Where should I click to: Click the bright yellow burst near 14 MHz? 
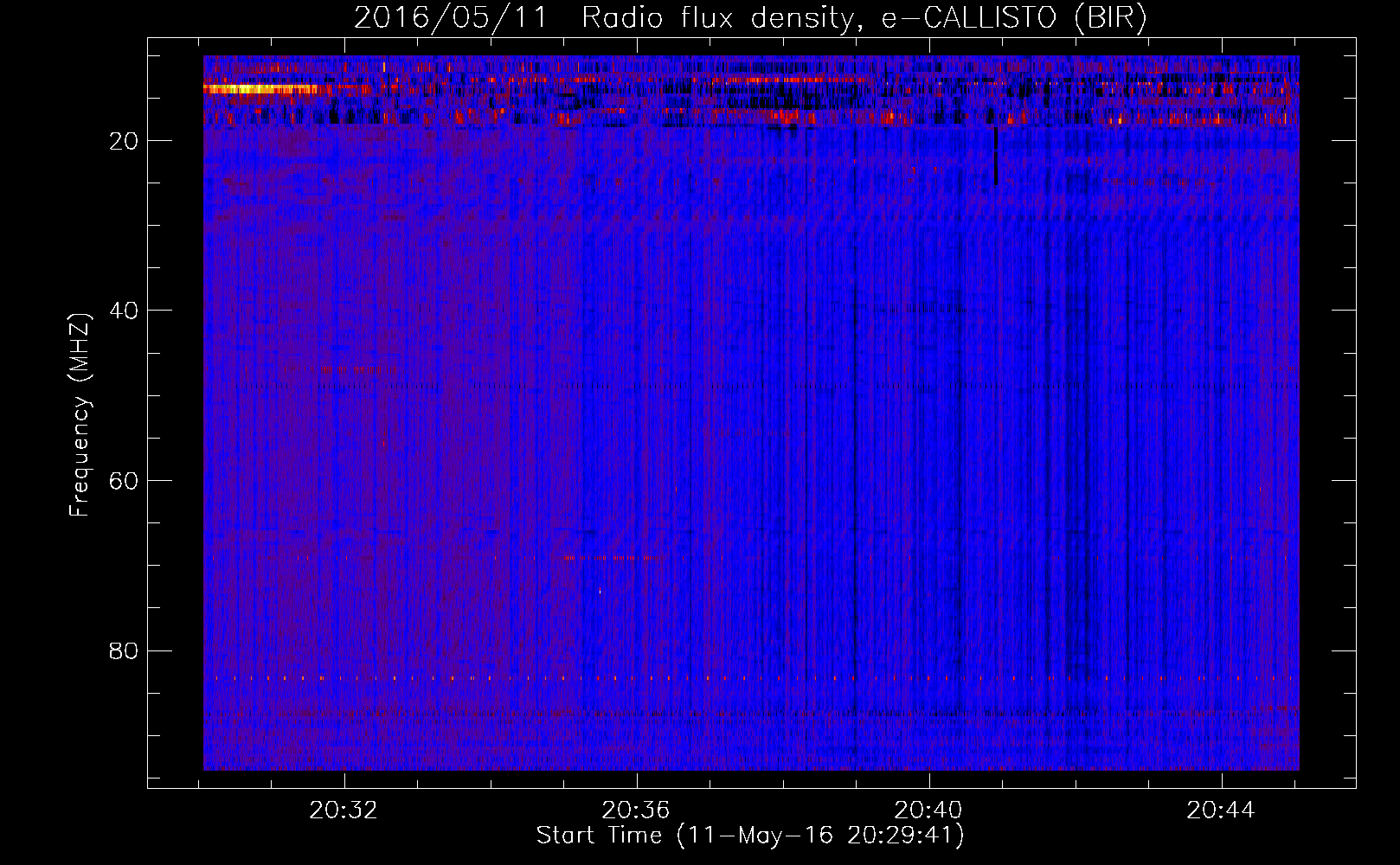260,88
